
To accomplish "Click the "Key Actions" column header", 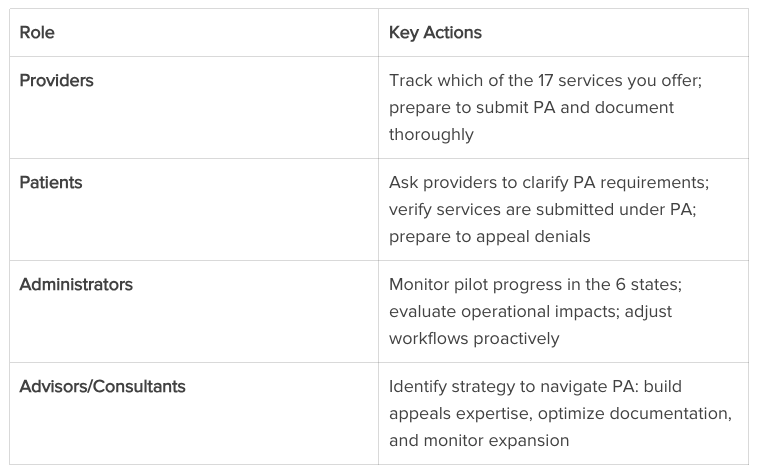I will pos(435,33).
